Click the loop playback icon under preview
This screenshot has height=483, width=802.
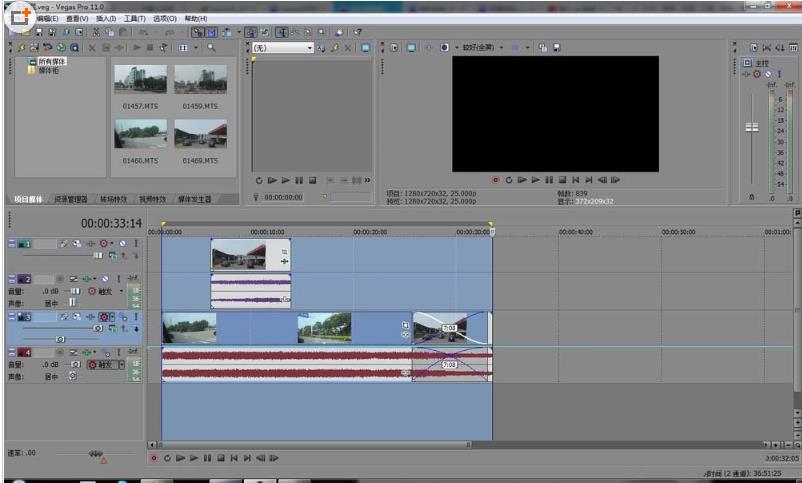[508, 180]
